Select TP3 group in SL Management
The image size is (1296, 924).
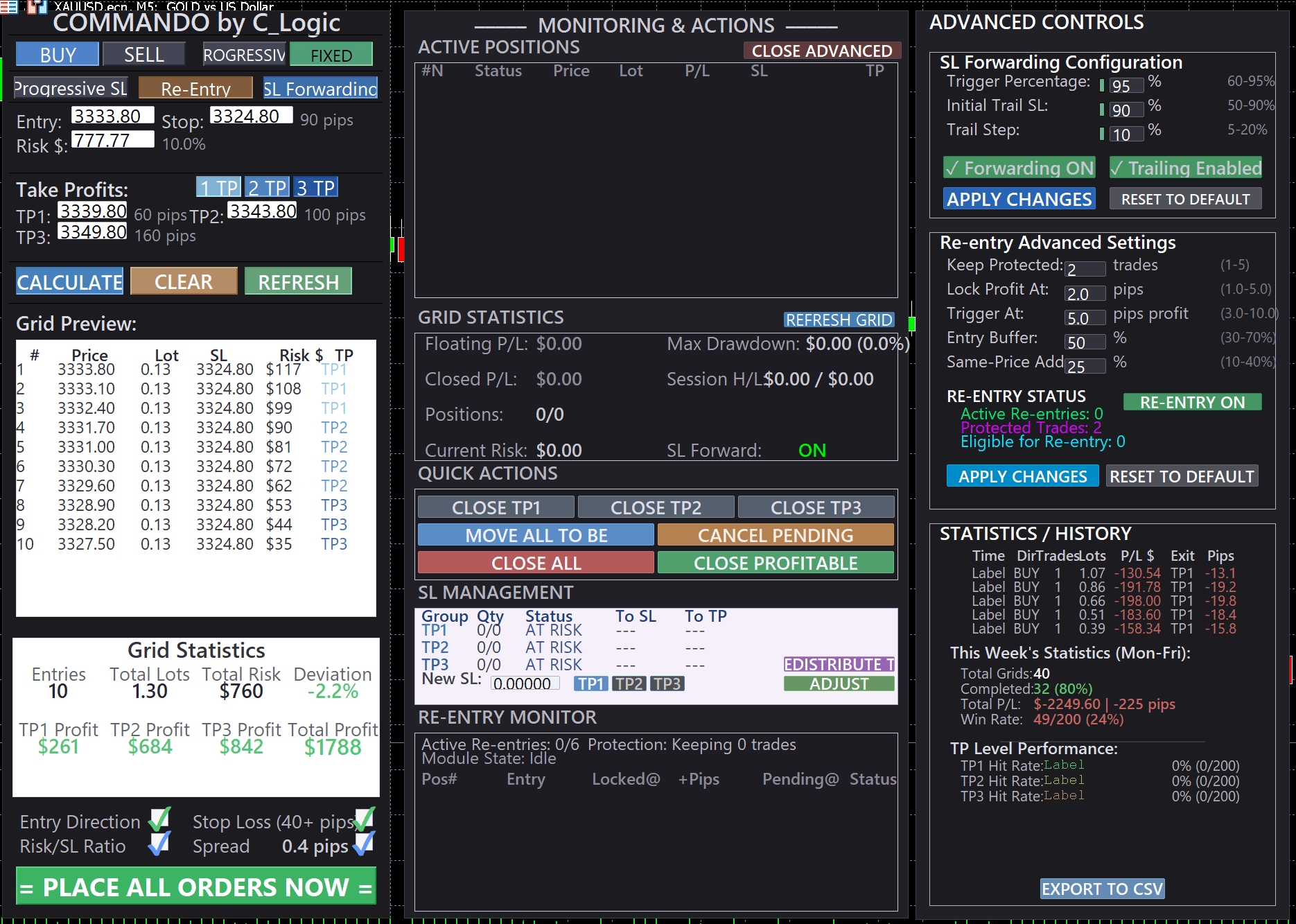(667, 683)
